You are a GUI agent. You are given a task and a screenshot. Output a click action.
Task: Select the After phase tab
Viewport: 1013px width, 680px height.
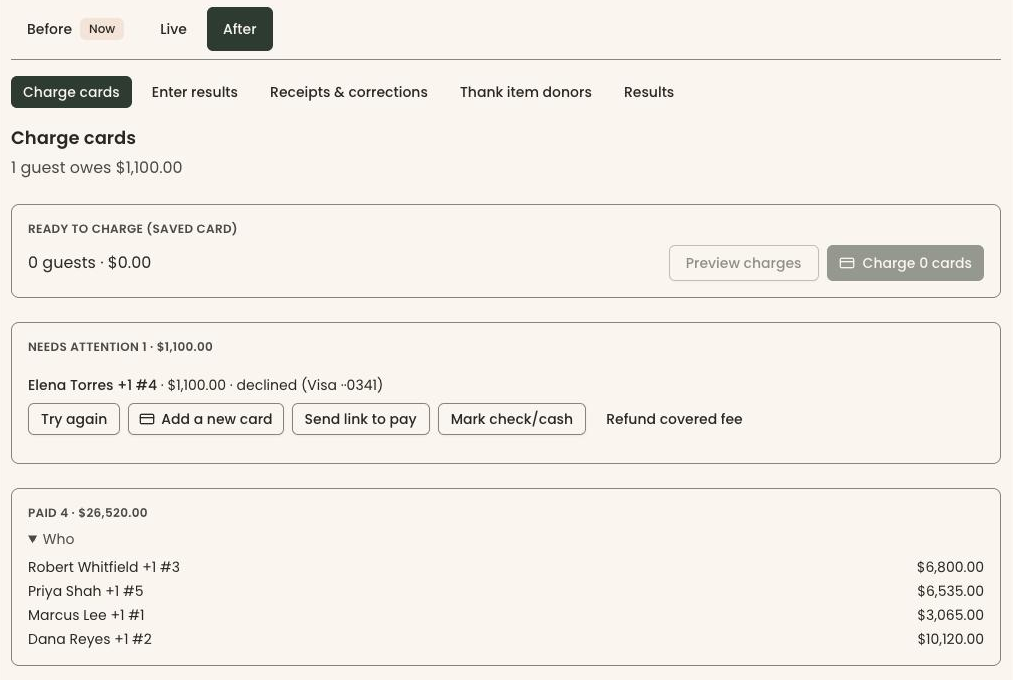tap(240, 29)
